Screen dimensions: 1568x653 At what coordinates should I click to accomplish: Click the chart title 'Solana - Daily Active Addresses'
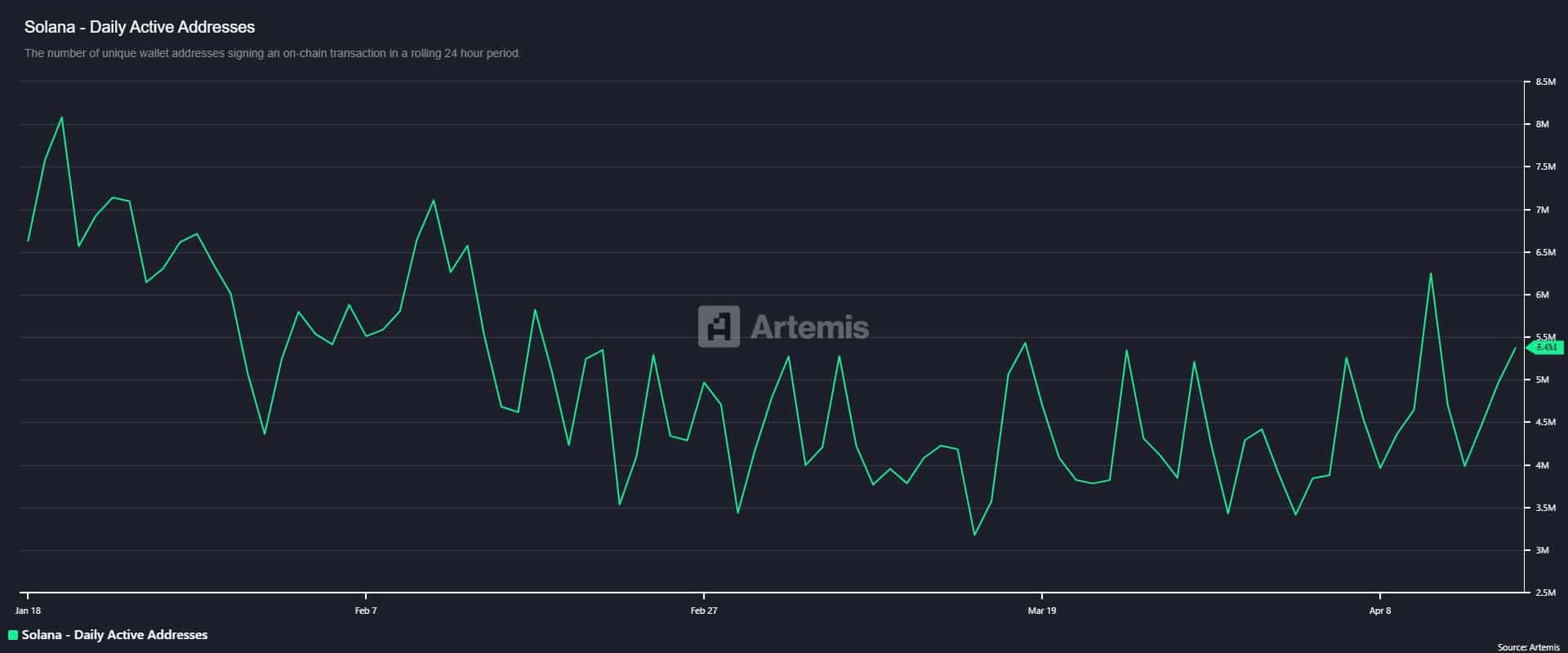pos(140,27)
